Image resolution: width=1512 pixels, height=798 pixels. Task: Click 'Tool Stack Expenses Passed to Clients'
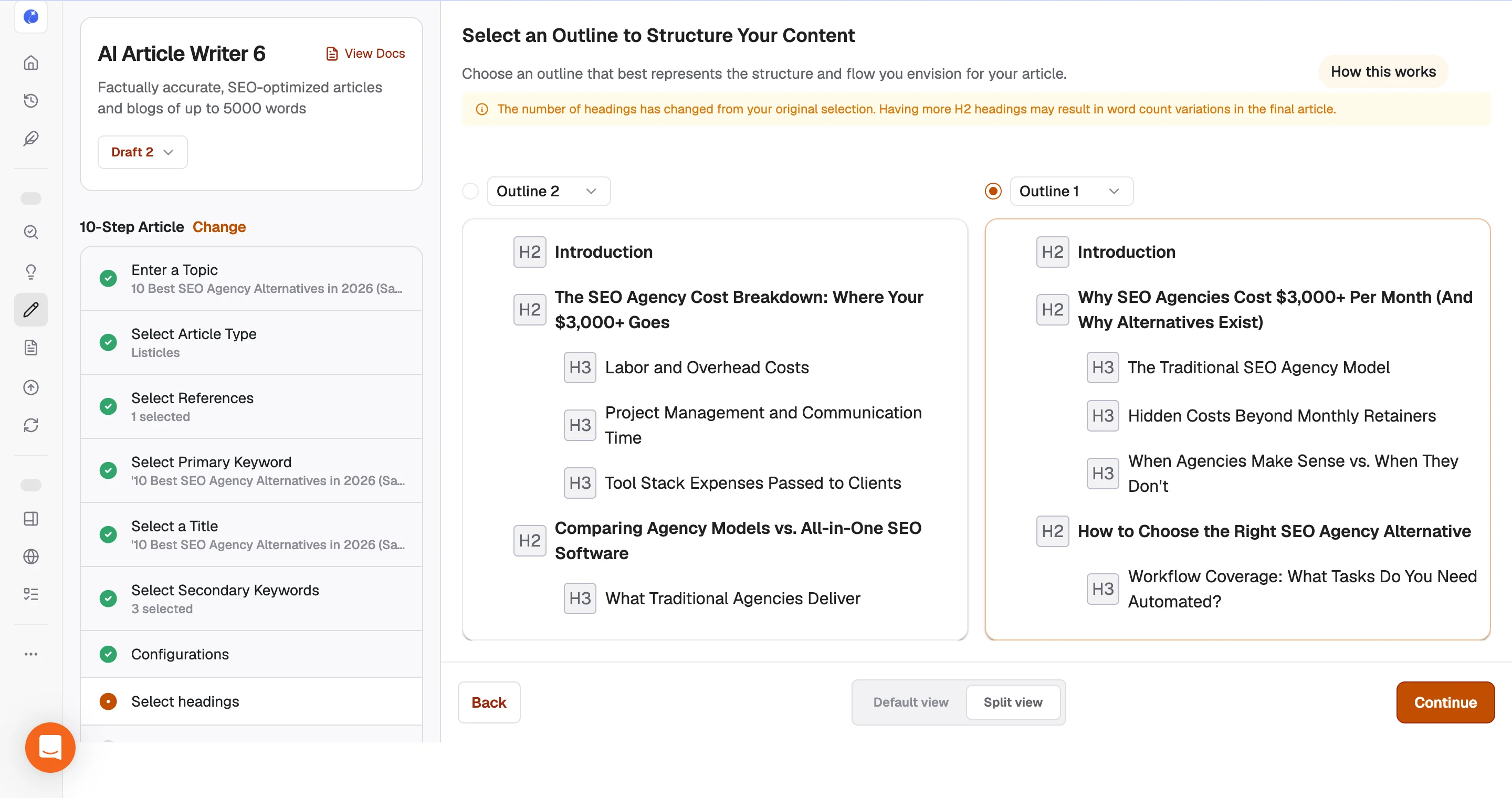[753, 483]
